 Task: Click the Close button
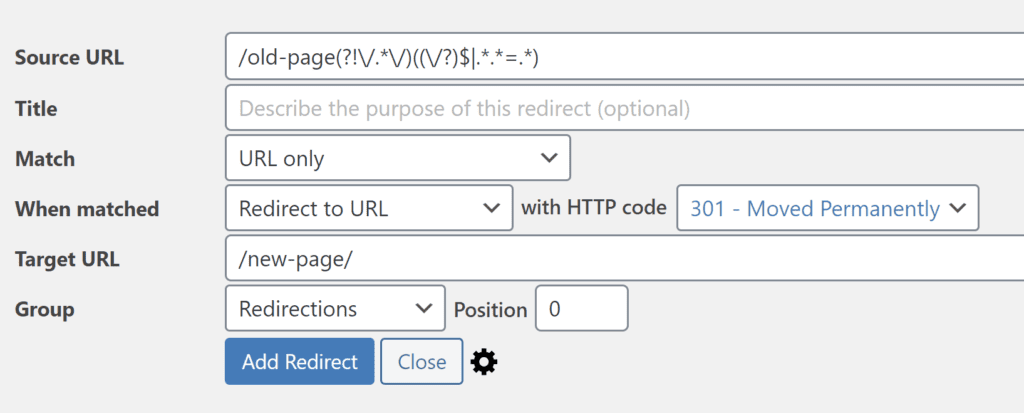(422, 361)
